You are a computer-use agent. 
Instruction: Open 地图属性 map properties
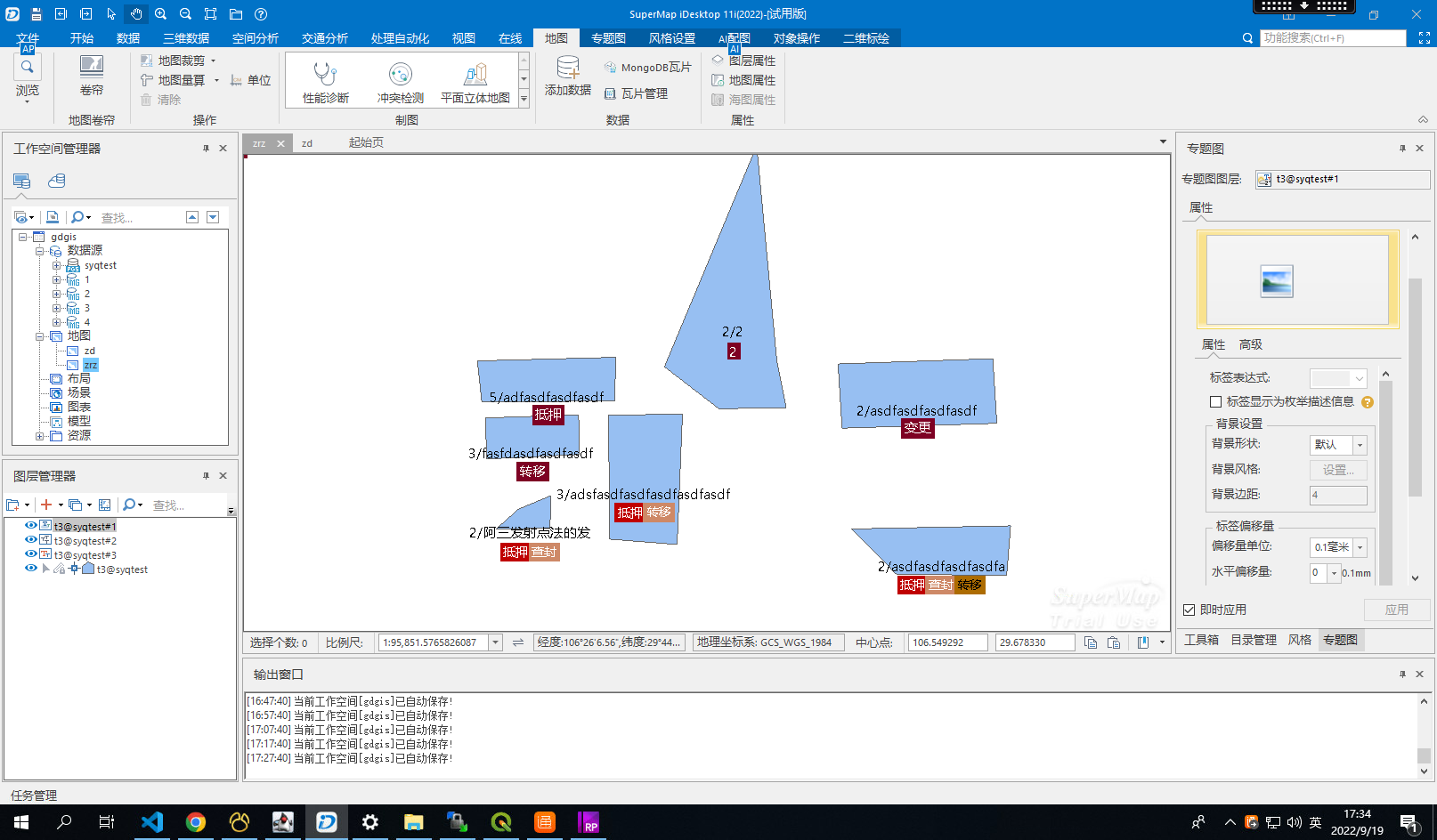click(743, 80)
